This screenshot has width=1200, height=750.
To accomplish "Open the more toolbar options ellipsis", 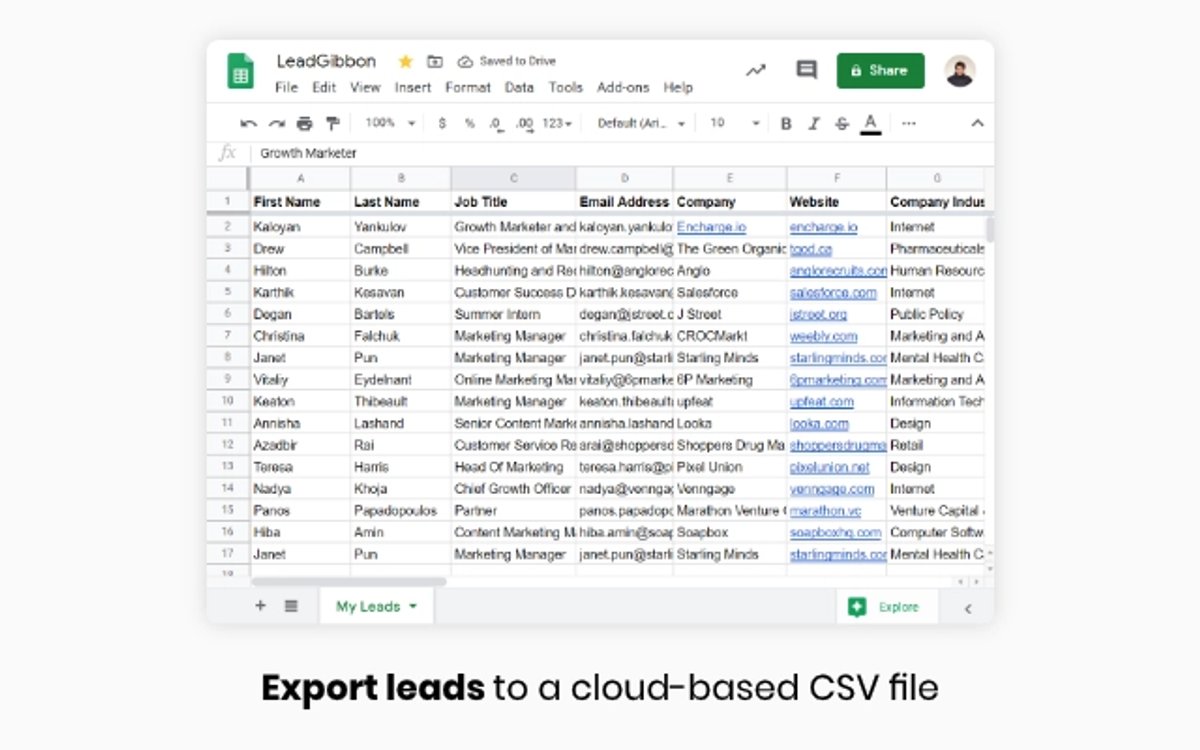I will click(908, 123).
